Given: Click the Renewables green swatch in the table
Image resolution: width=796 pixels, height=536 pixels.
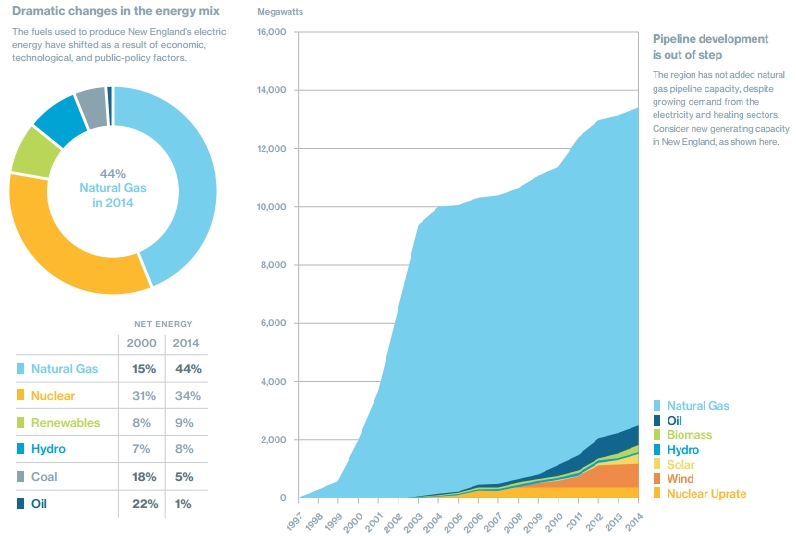Looking at the screenshot, I should click(20, 422).
